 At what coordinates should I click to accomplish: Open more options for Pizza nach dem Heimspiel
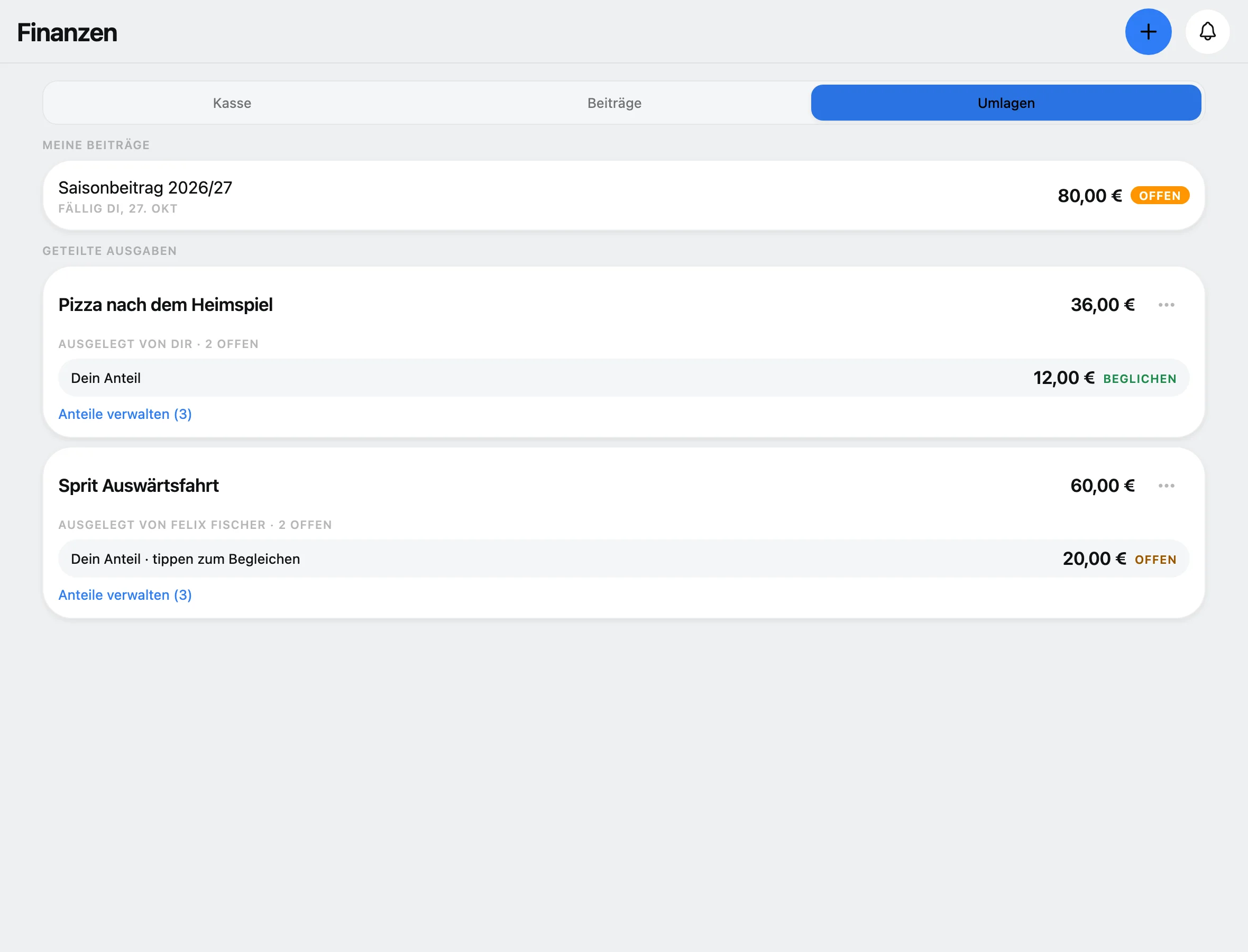[x=1166, y=305]
